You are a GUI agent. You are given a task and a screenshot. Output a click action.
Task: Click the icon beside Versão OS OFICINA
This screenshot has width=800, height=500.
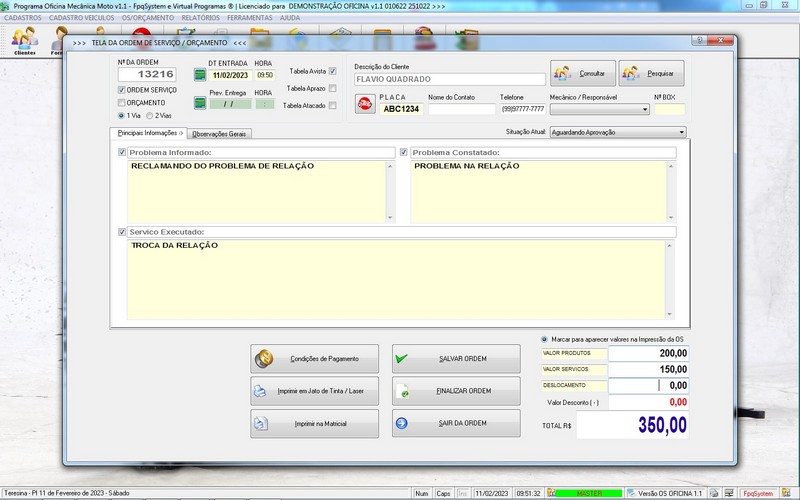point(632,493)
